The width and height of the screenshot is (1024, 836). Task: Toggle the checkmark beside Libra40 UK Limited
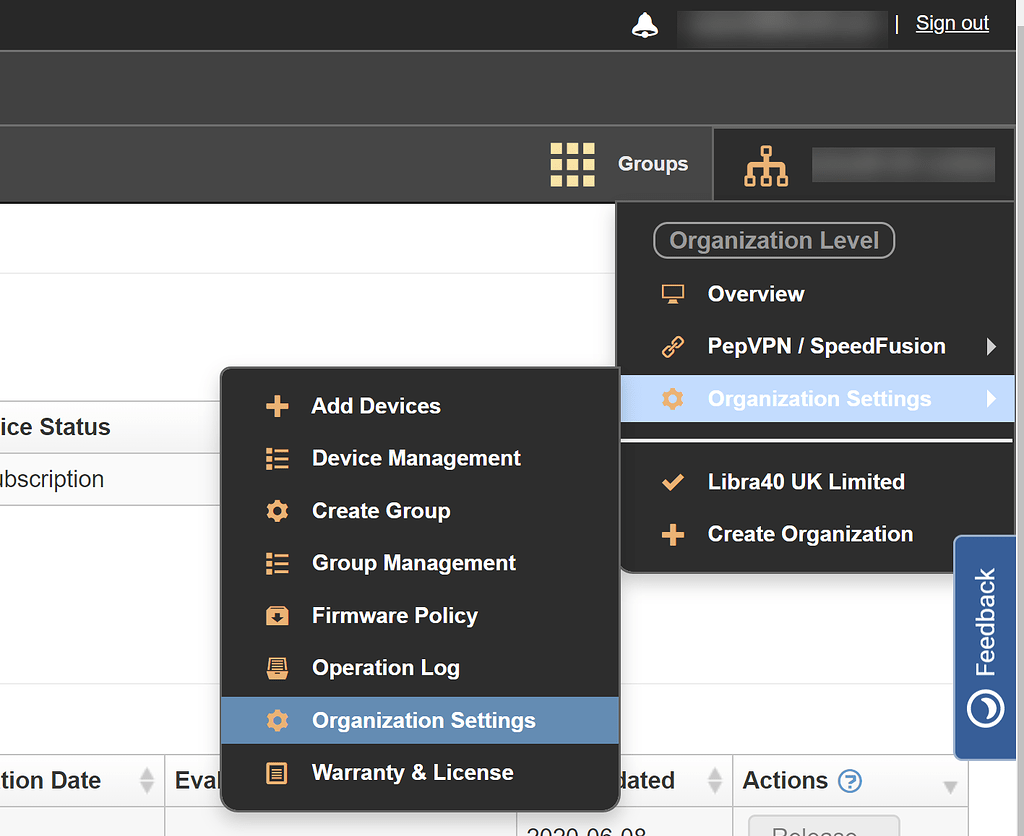pyautogui.click(x=673, y=481)
